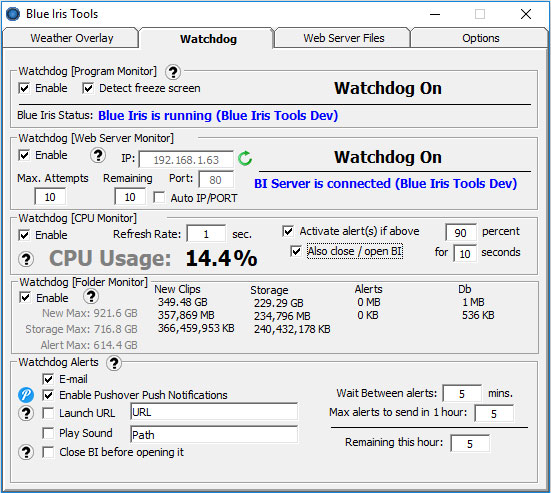Open help for Program Monitor watchdog
This screenshot has width=551, height=493.
click(173, 72)
